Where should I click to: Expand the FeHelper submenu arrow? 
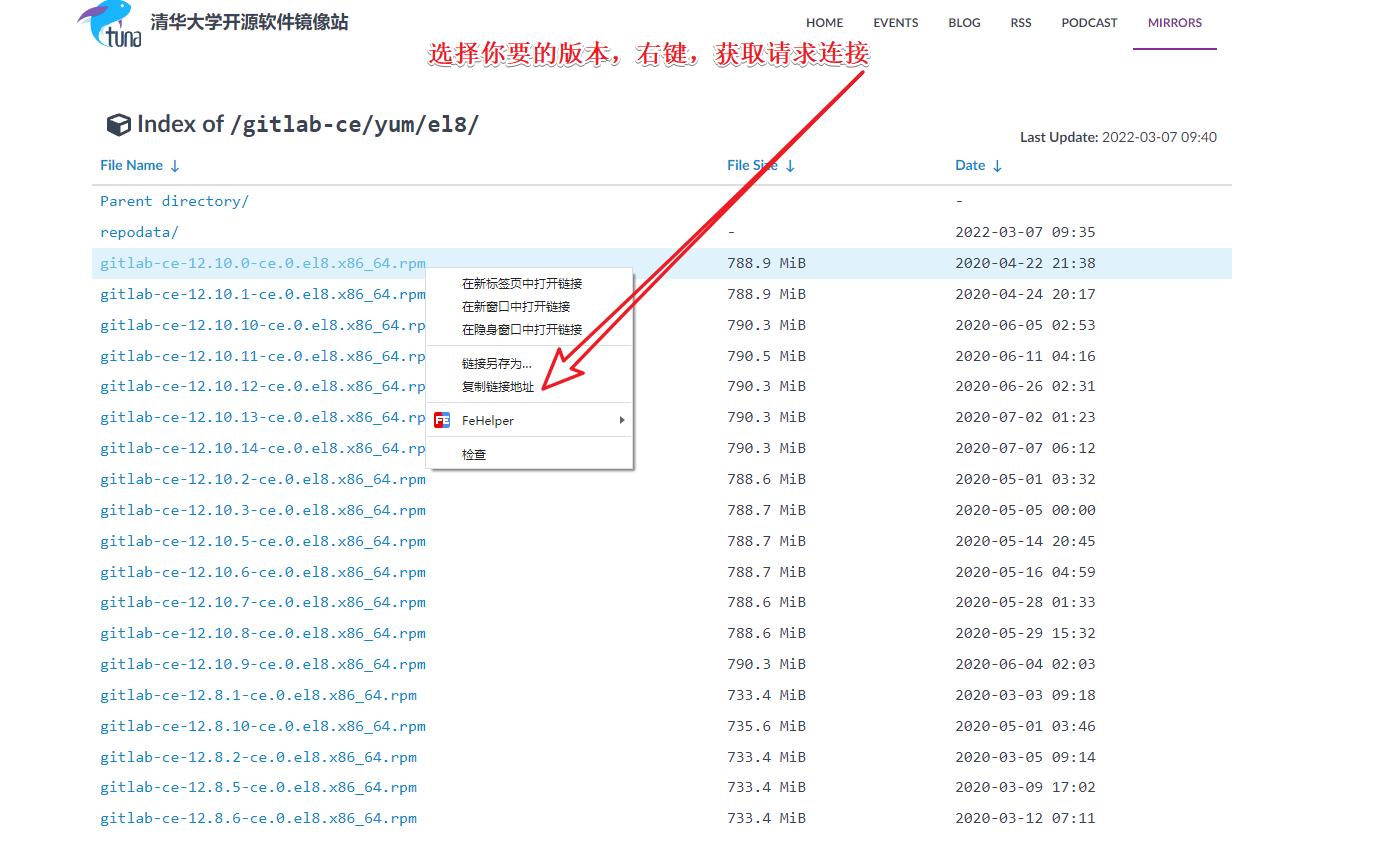[x=623, y=421]
